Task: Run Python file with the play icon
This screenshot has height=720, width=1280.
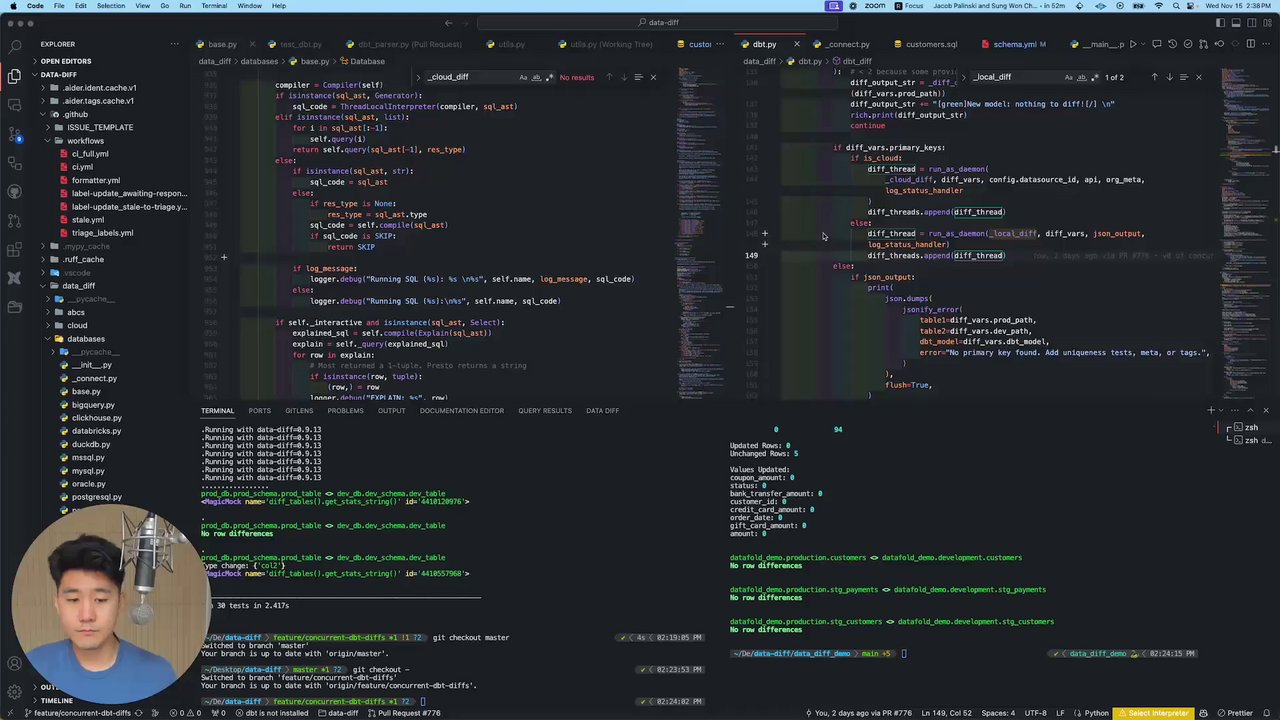Action: pyautogui.click(x=1133, y=44)
